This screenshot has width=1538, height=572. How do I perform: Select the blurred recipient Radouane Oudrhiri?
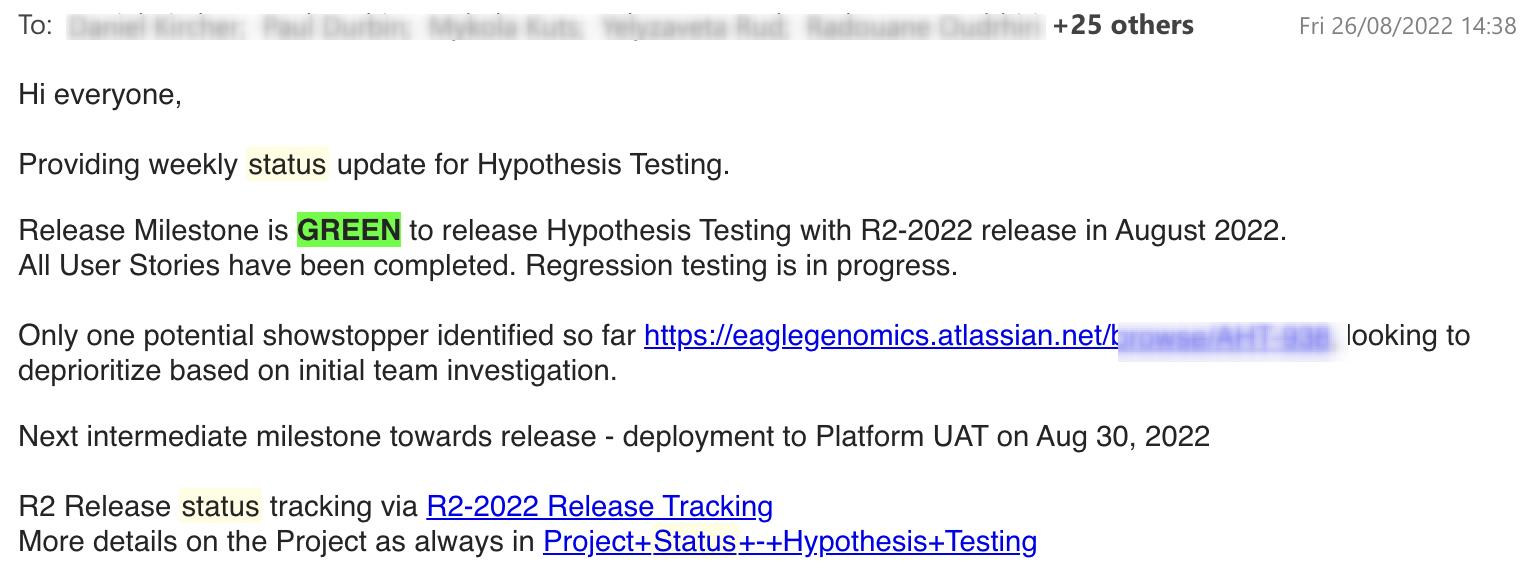pos(925,27)
